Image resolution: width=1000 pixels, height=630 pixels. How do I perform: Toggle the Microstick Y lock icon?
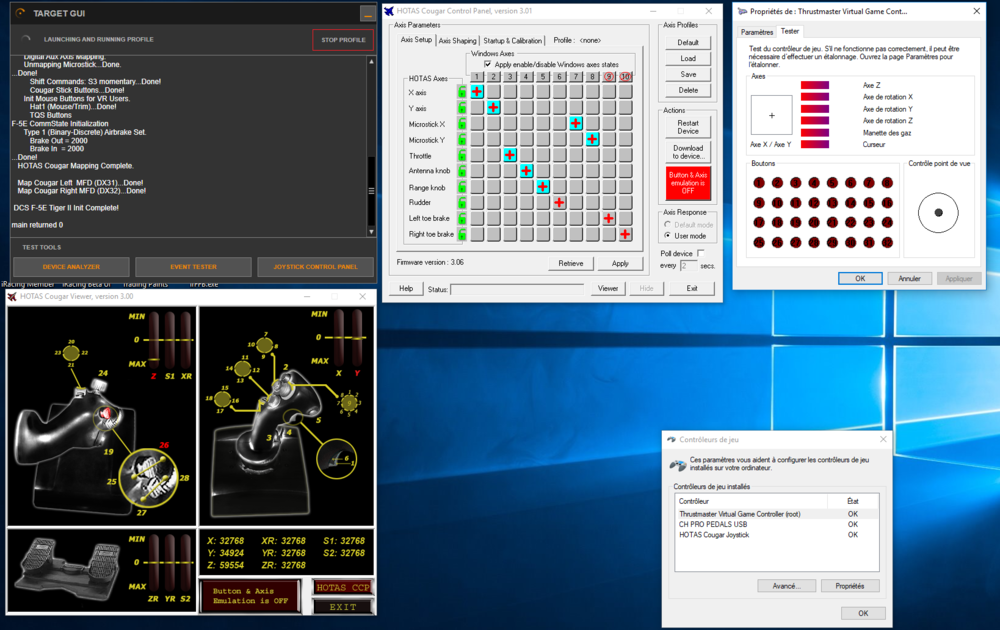pos(462,140)
